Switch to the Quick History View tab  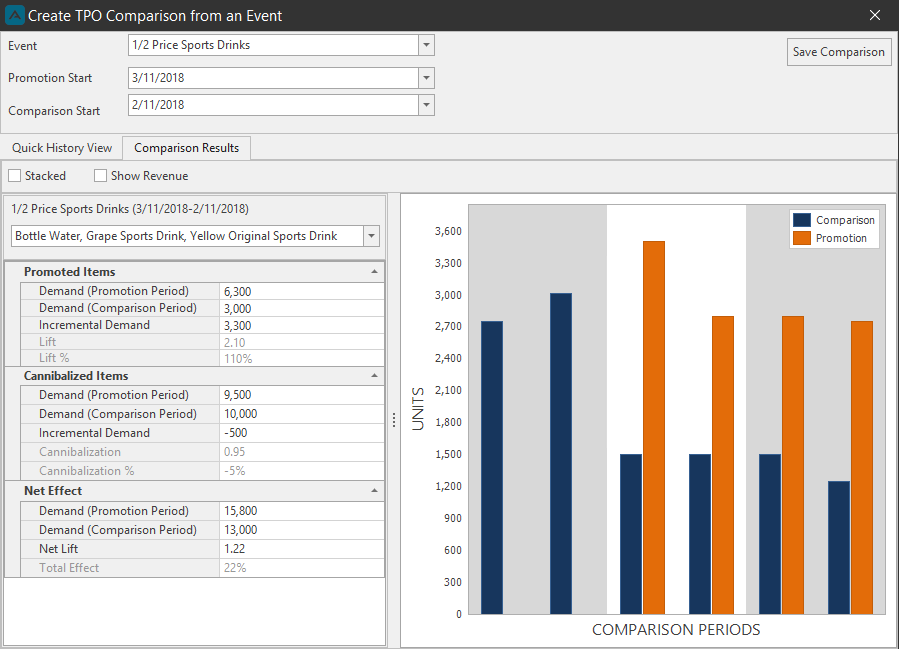point(62,148)
